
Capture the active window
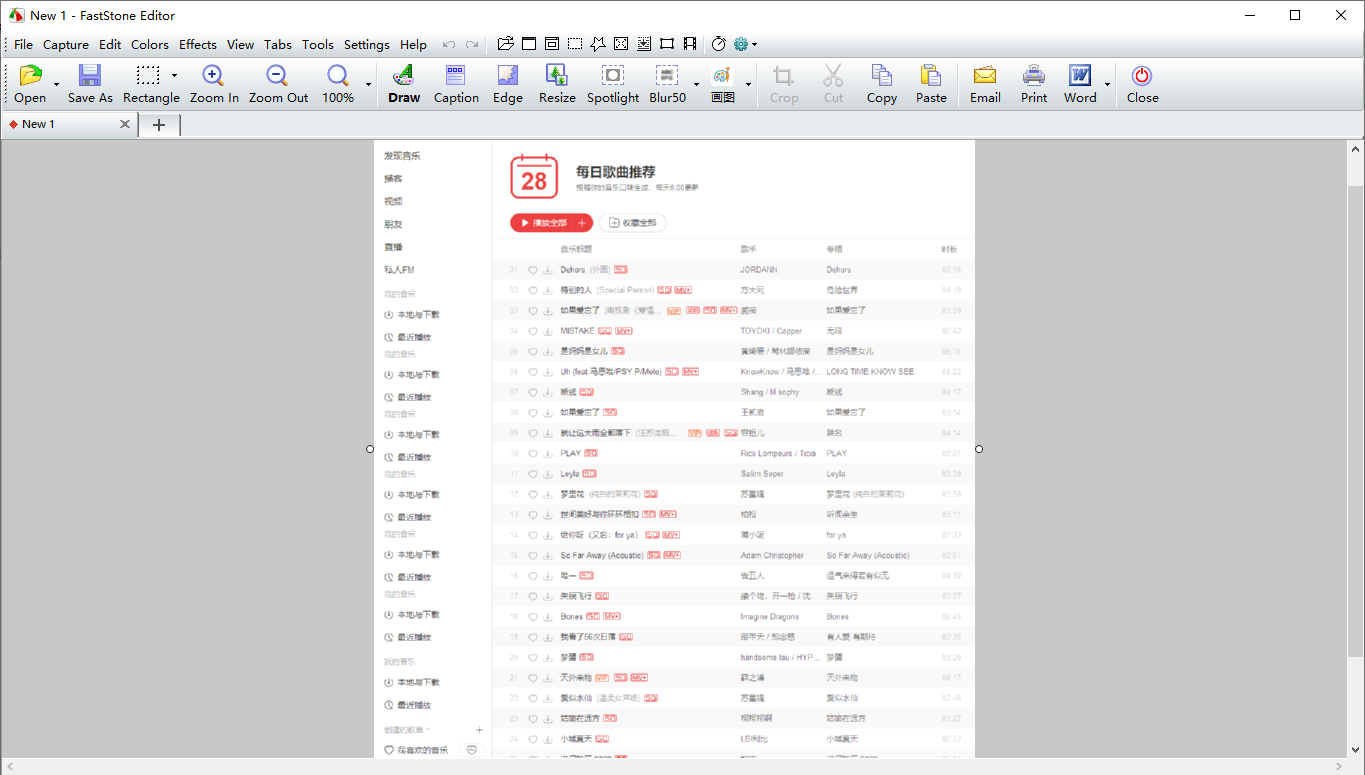pyautogui.click(x=528, y=44)
